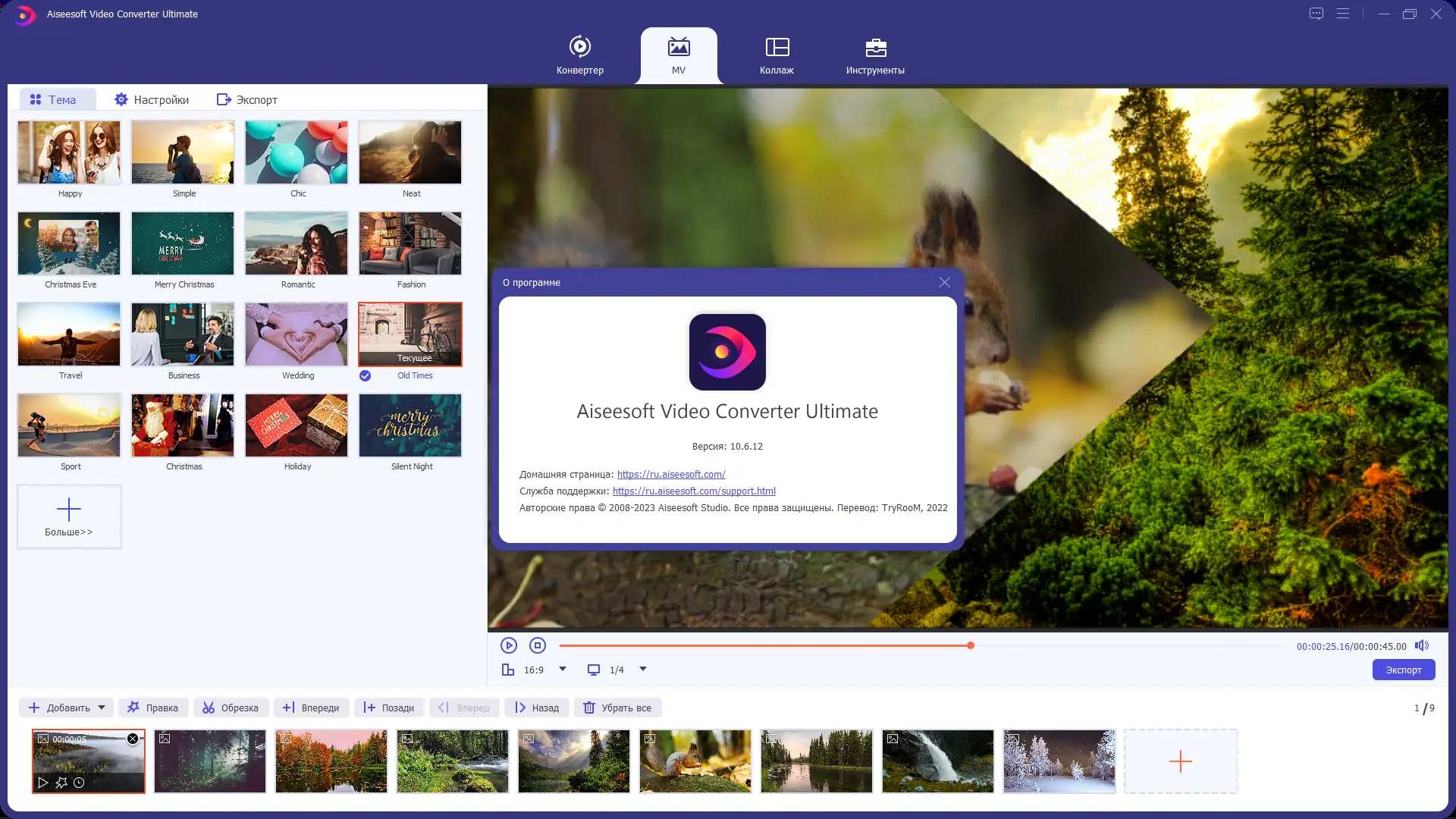Click Убрать все trash button
The height and width of the screenshot is (819, 1456).
point(617,708)
